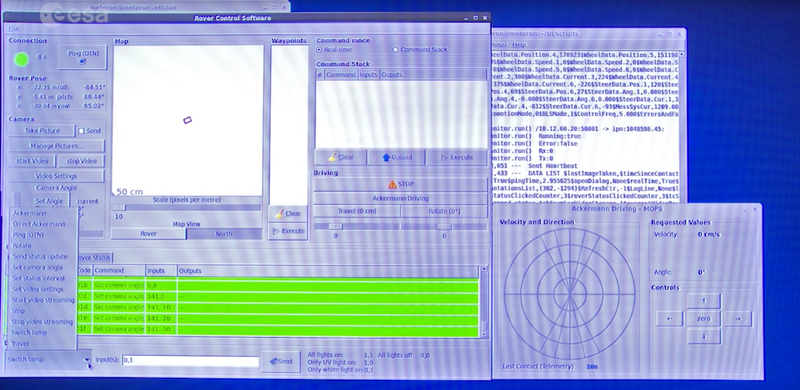Execute the command stack
This screenshot has height=390, width=800.
[457, 157]
